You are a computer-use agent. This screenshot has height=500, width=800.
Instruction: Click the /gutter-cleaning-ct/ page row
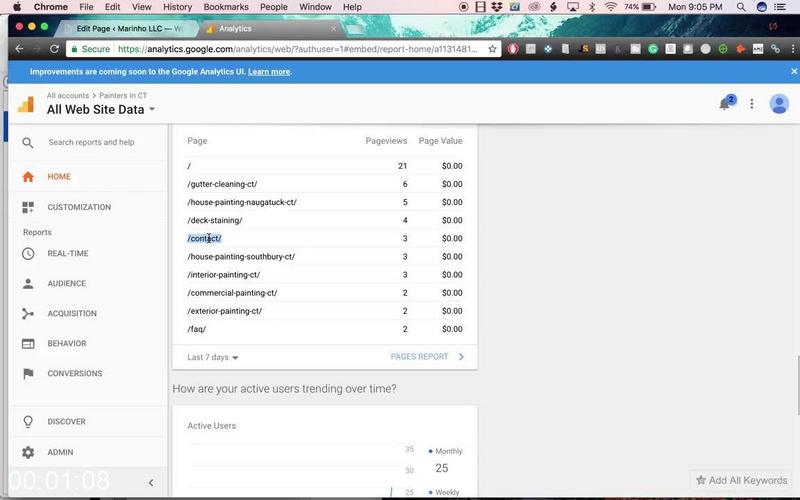324,184
